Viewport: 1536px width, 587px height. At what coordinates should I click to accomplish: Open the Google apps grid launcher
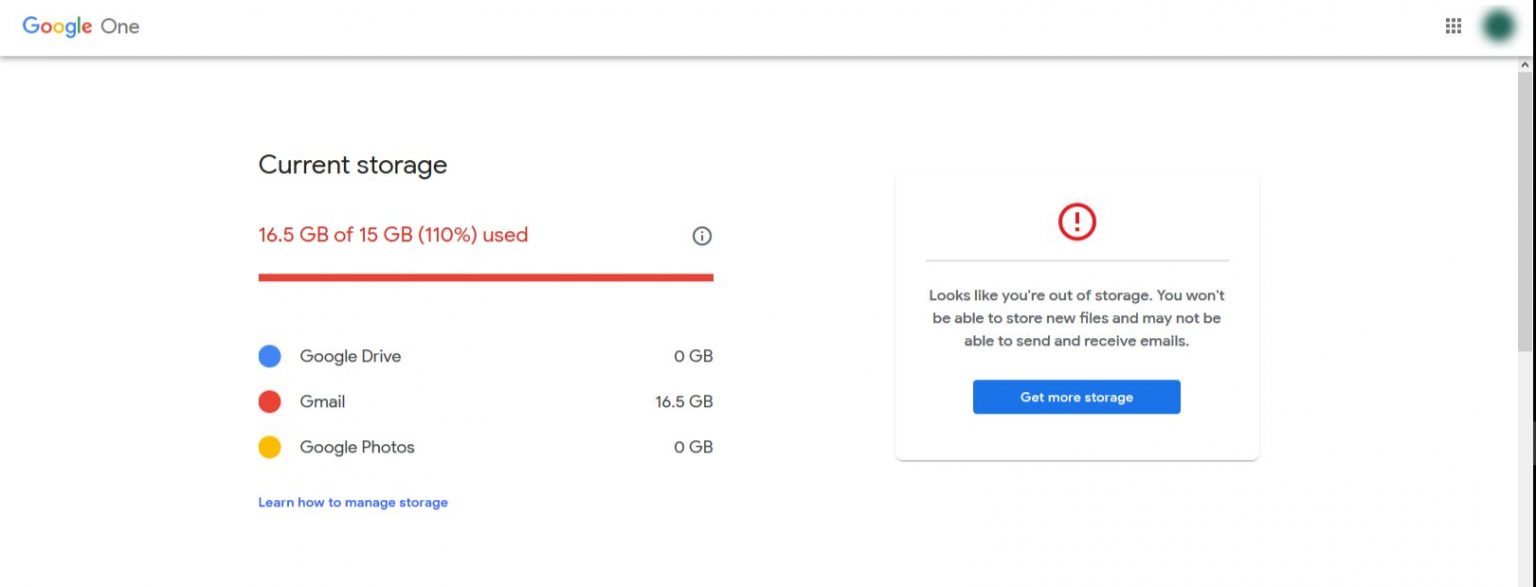pyautogui.click(x=1453, y=27)
